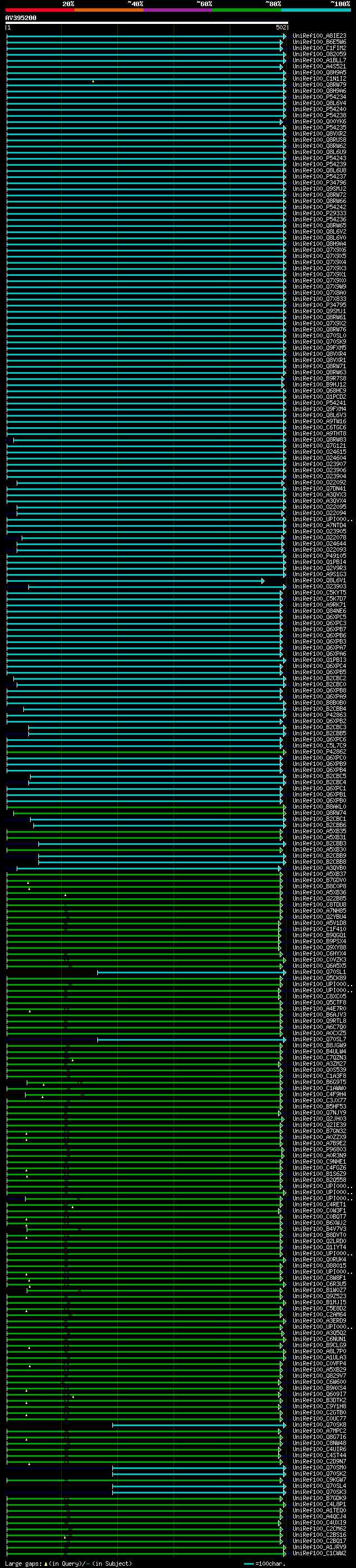This screenshot has height=1568, width=356.
Task: Select the UniRef100_Q8RW74 label
Action: [x=319, y=813]
